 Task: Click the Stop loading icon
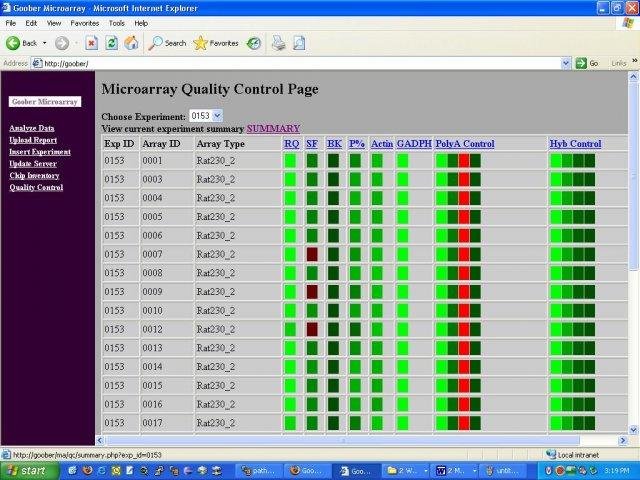tap(91, 43)
